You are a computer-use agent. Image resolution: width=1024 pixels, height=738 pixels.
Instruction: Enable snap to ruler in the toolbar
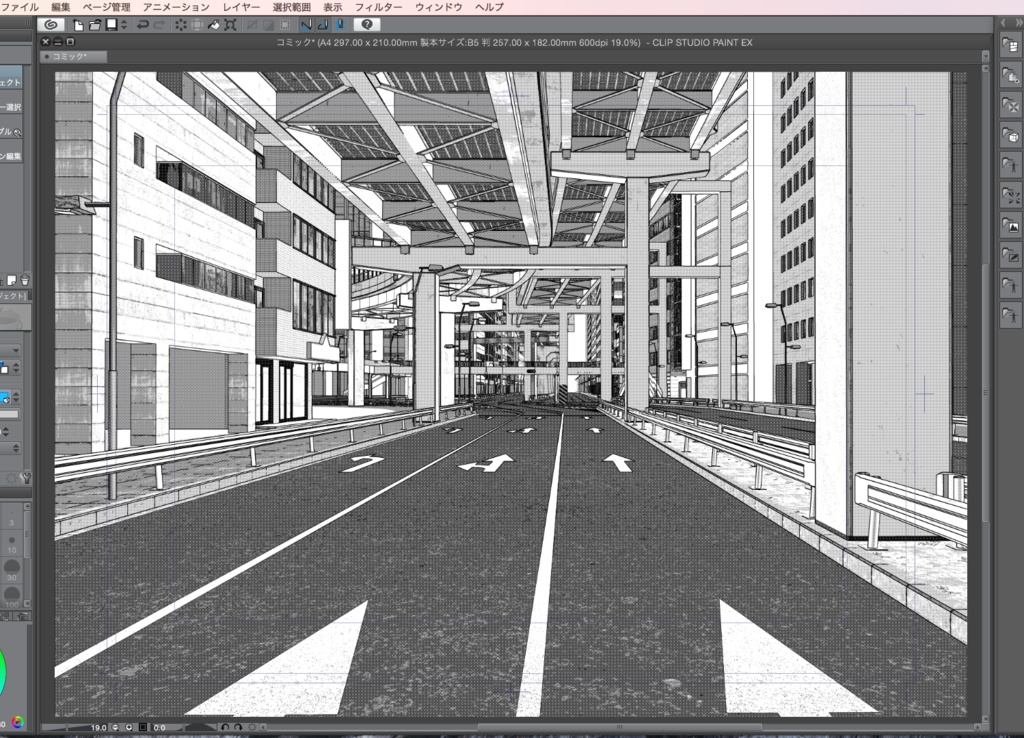307,25
